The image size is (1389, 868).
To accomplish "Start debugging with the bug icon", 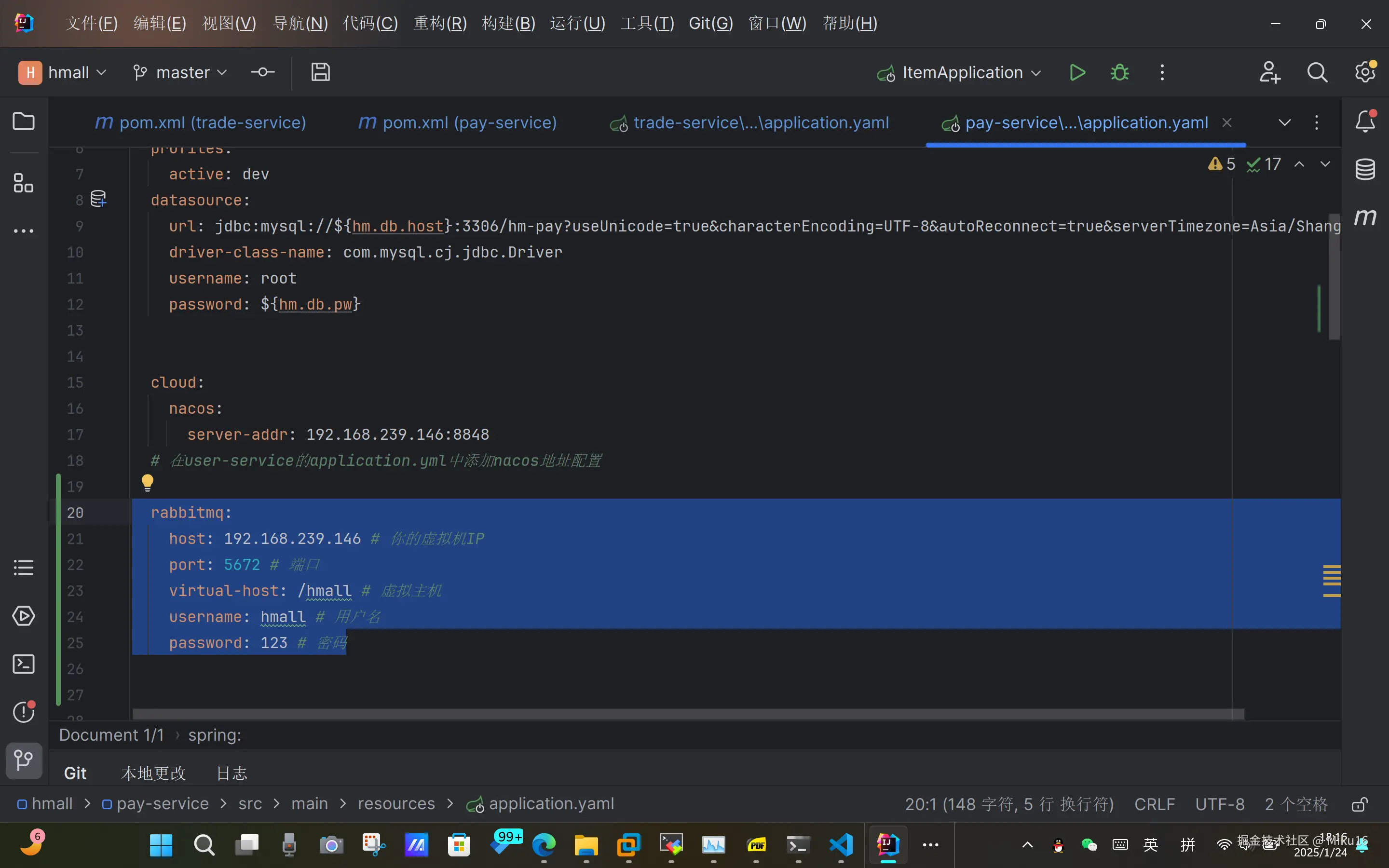I will click(x=1119, y=73).
